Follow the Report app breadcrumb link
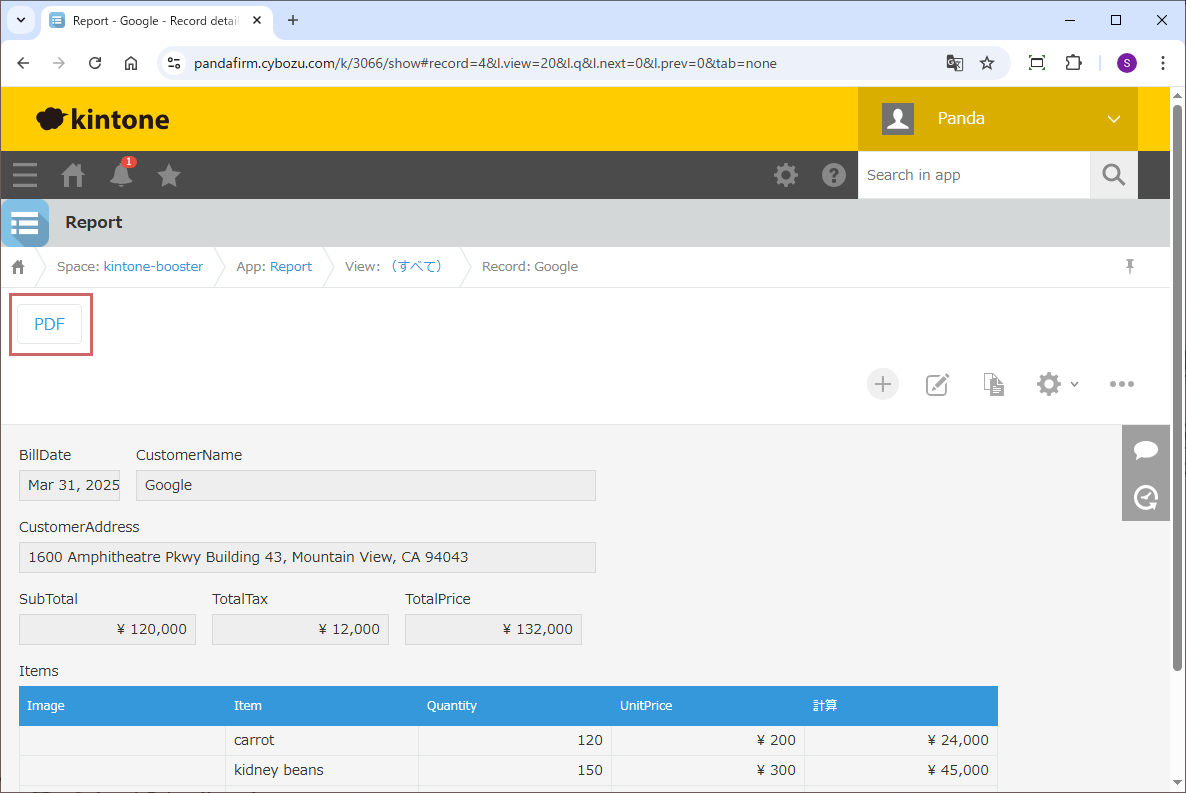 point(291,267)
